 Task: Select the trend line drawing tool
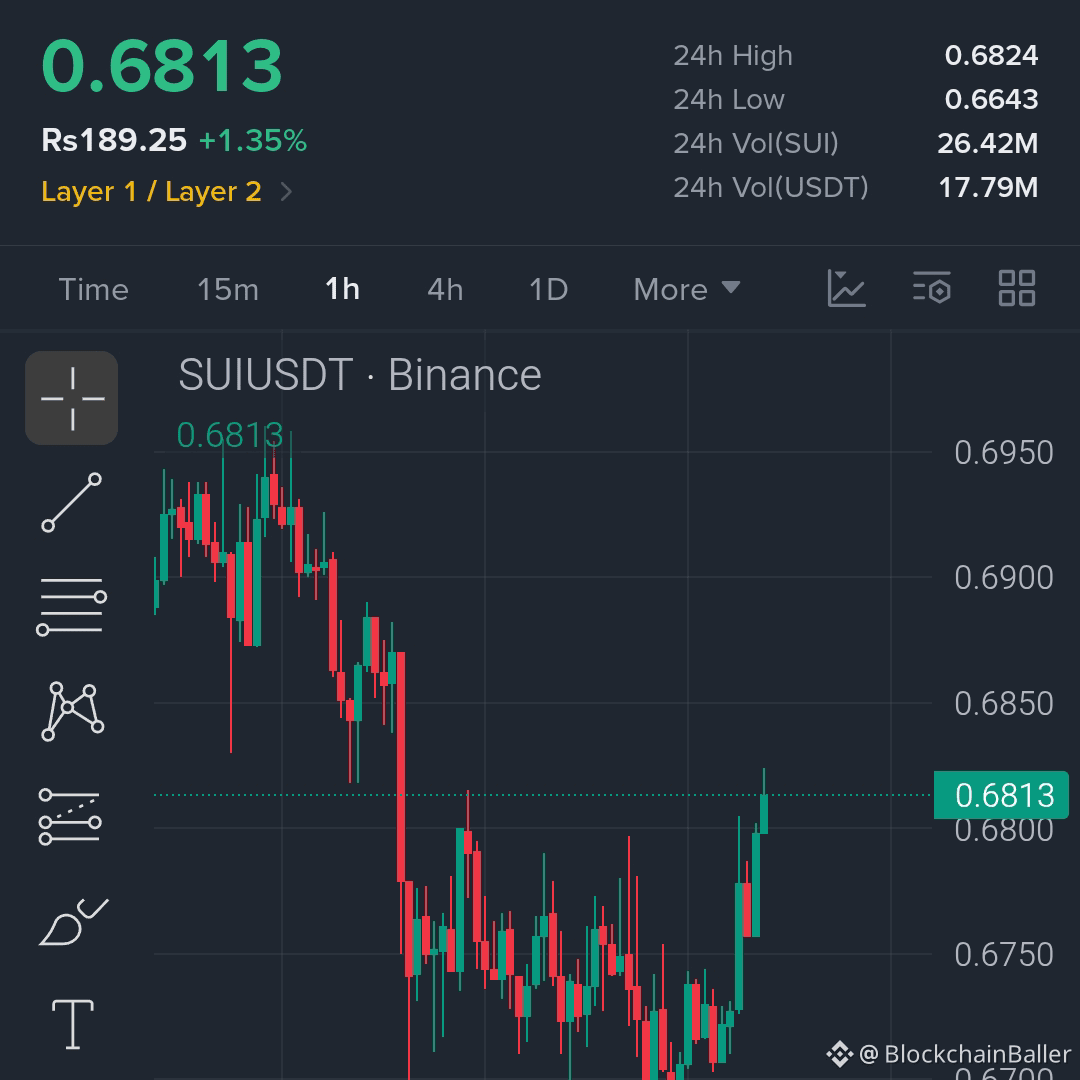[72, 502]
